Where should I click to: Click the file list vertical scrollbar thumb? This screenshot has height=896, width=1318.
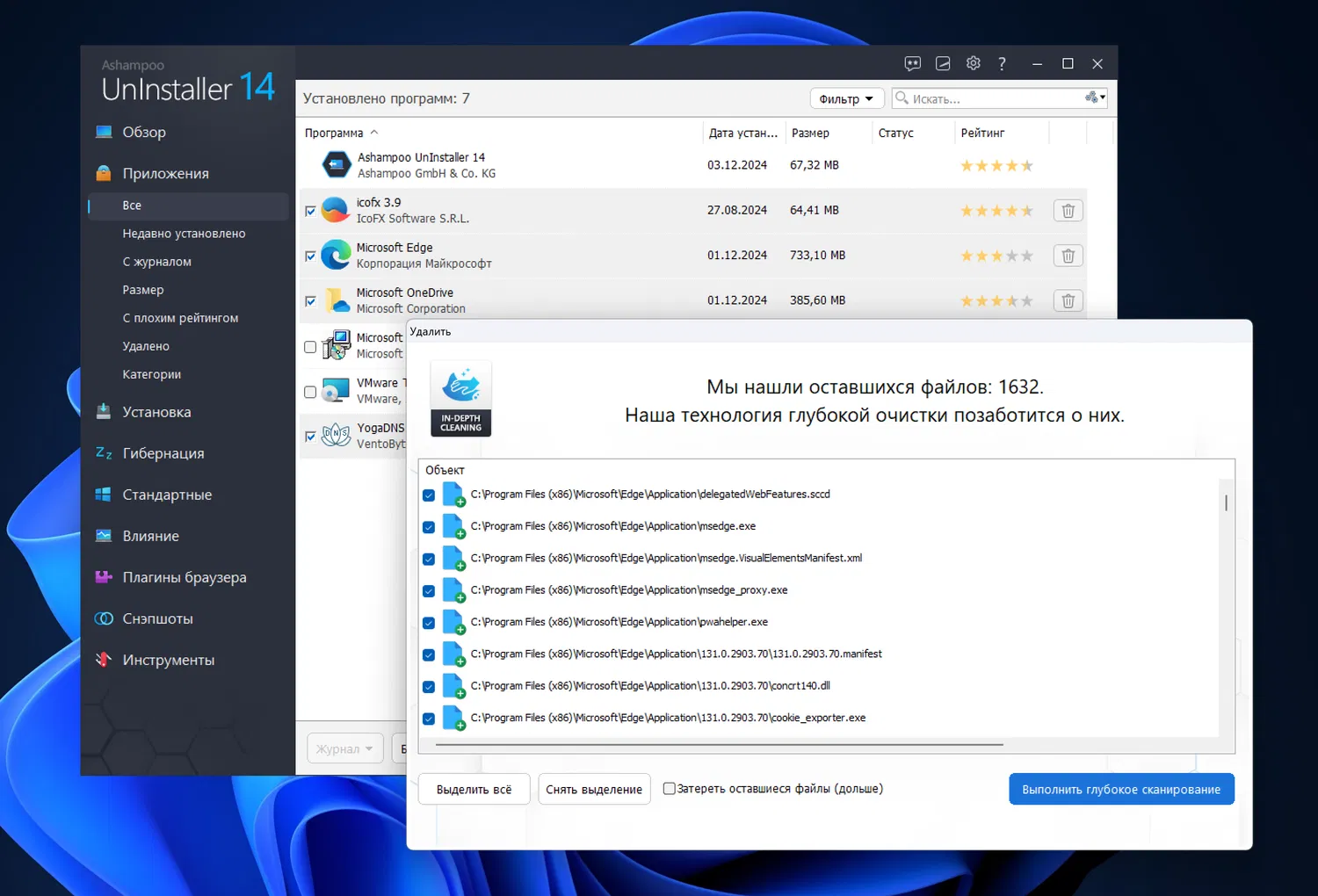pos(1226,502)
